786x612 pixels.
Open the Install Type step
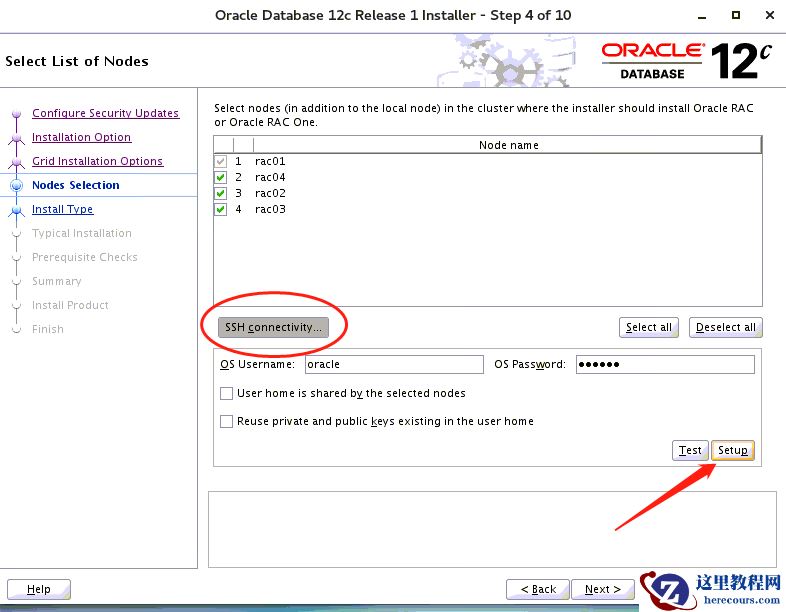click(x=63, y=210)
